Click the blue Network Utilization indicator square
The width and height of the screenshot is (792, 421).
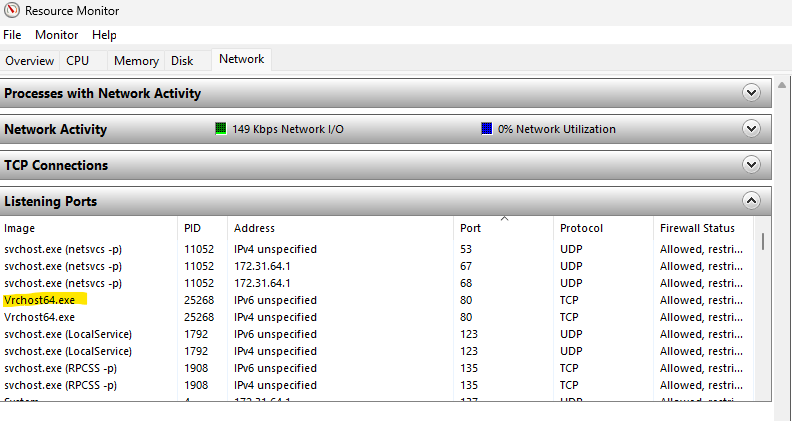[x=487, y=129]
